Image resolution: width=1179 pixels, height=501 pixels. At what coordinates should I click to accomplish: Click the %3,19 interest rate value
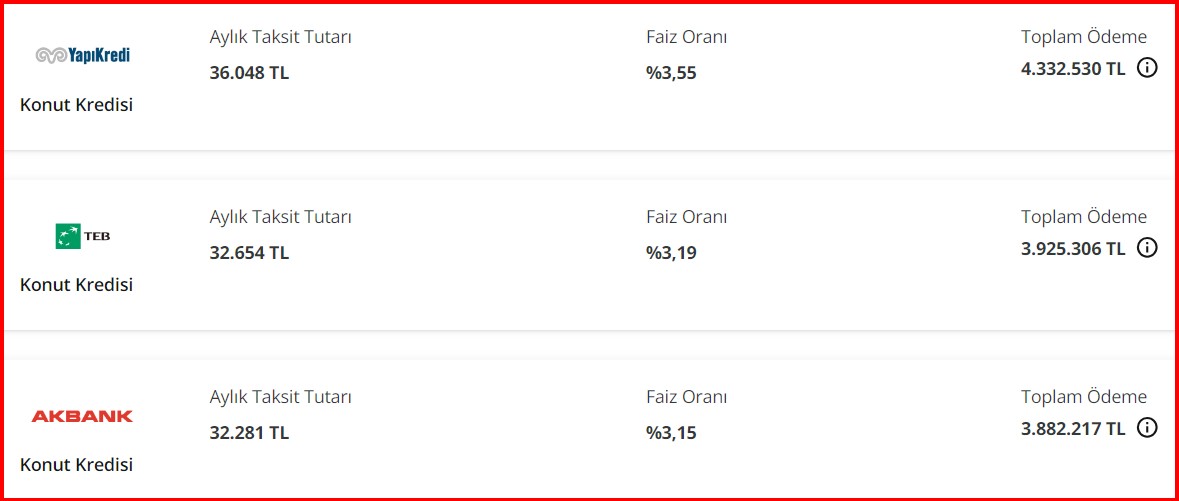click(x=671, y=254)
